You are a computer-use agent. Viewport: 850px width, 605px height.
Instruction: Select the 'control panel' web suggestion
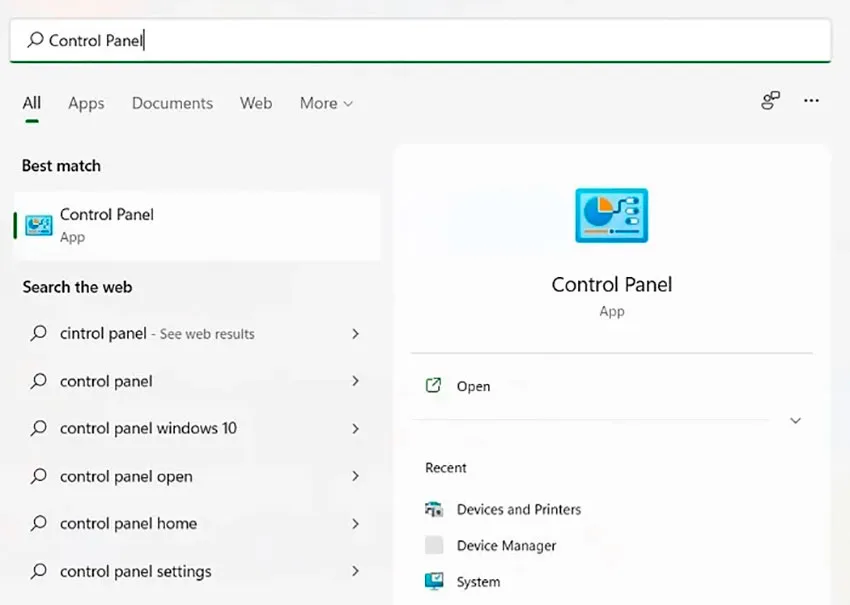pos(197,381)
